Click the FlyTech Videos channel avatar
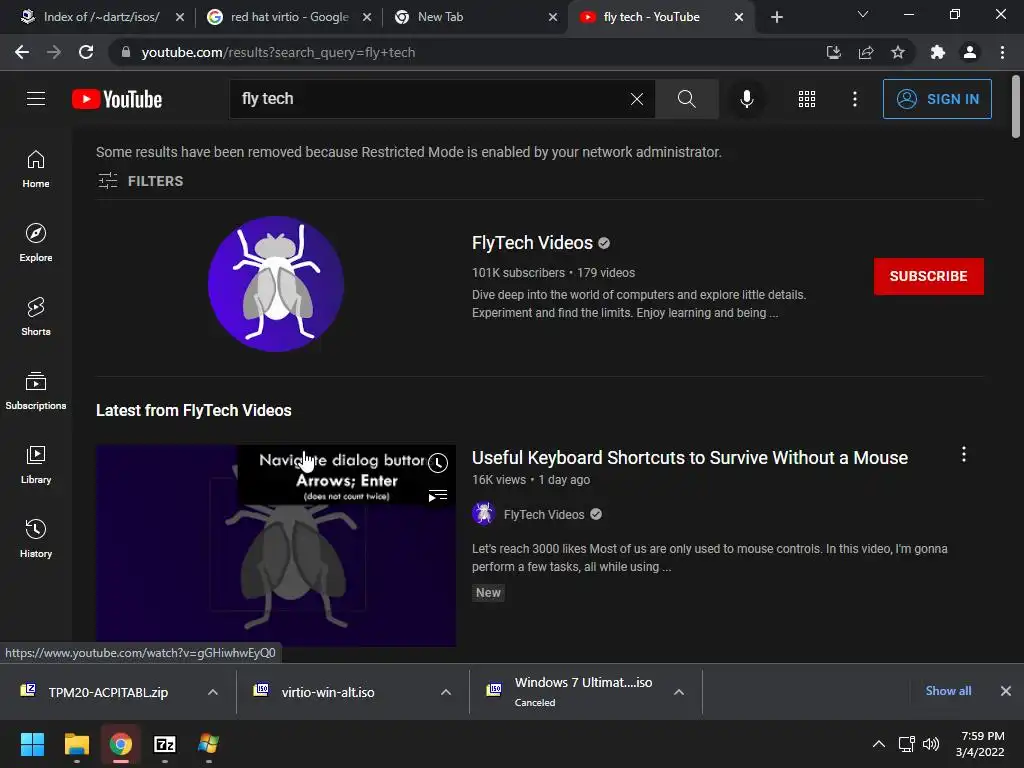 coord(276,283)
